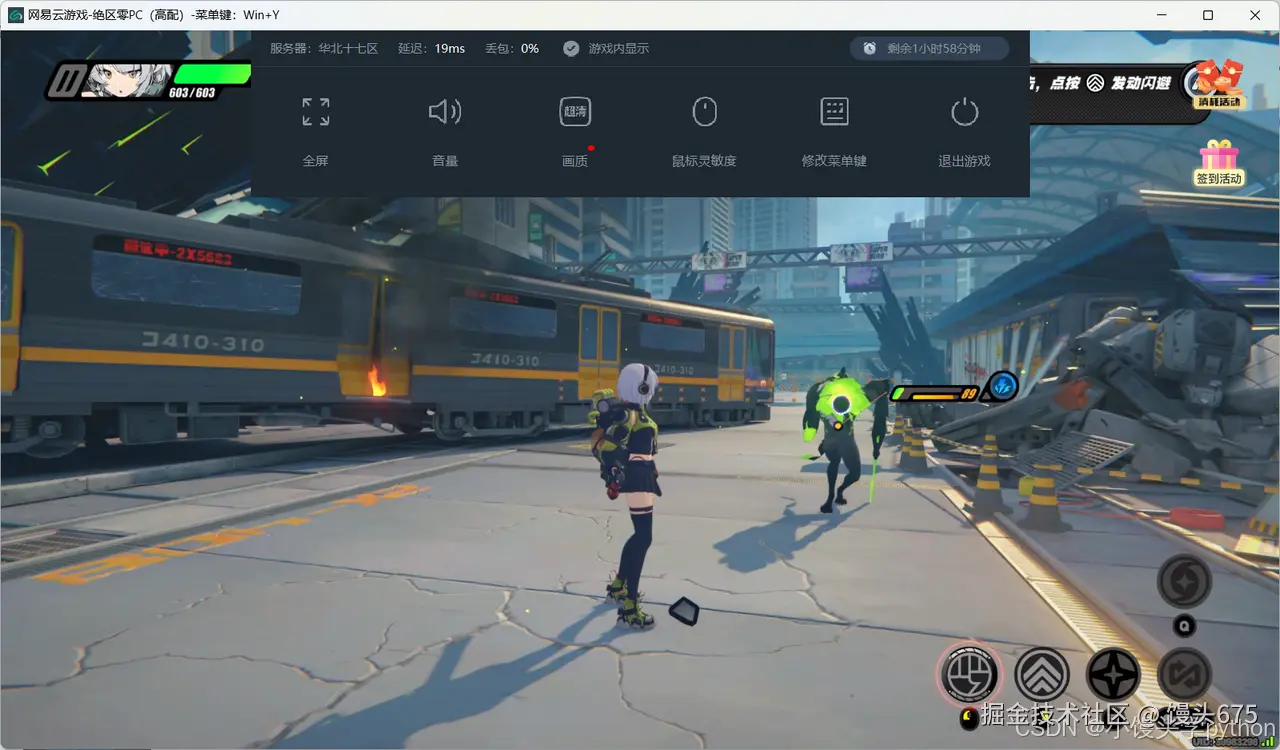
Task: Open the mouse sensitivity (鼠标灵敏度) icon
Action: (705, 112)
